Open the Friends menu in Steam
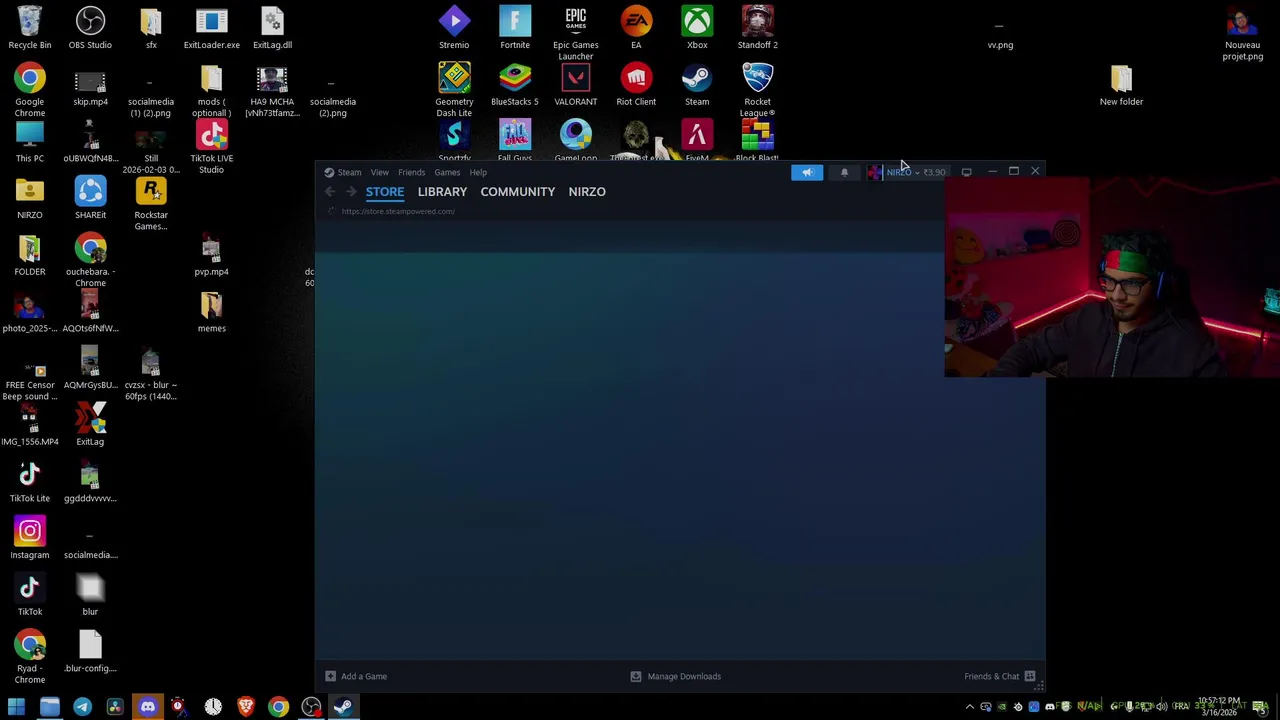Screen dimensions: 1280x720 411,172
